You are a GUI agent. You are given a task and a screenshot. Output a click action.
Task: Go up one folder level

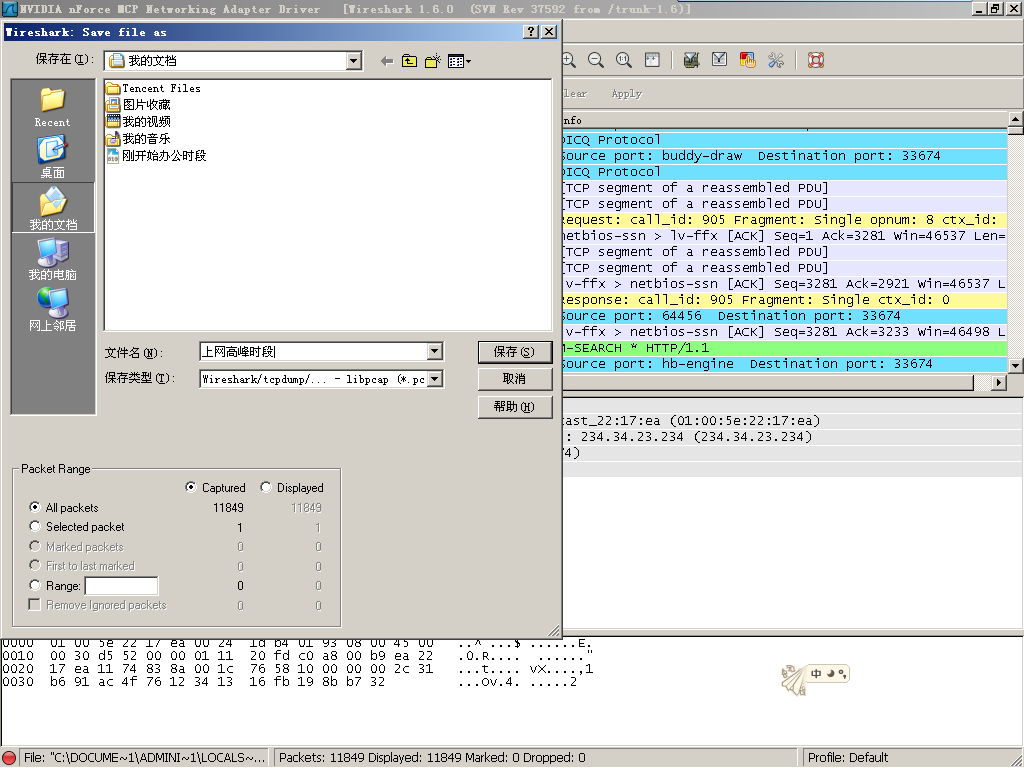(409, 61)
